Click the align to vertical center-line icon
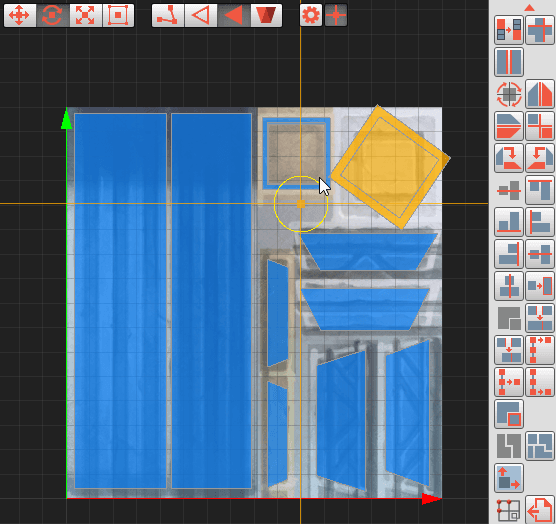 509,286
